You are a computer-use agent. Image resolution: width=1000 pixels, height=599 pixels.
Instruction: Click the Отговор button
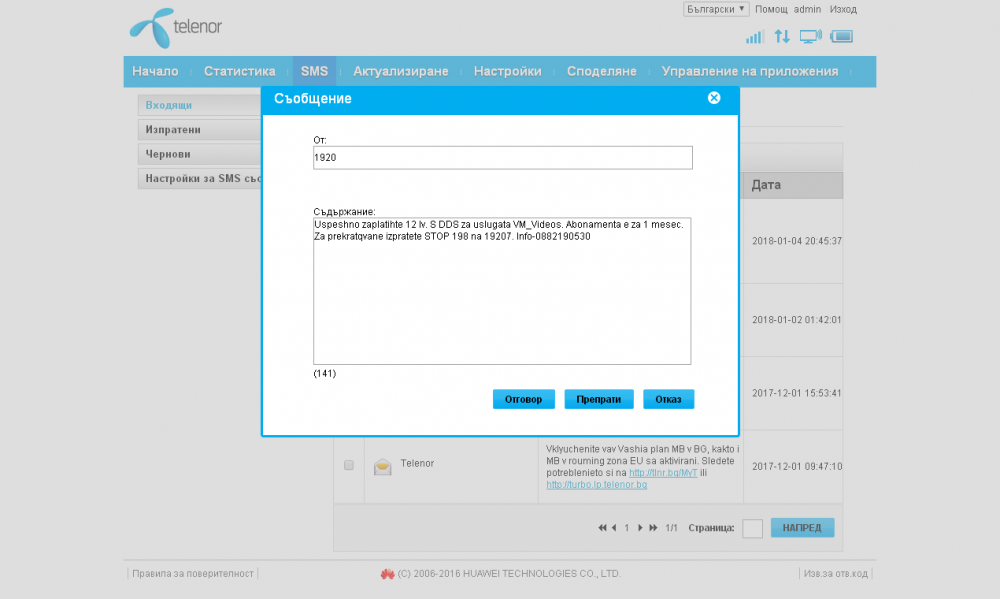coord(524,399)
